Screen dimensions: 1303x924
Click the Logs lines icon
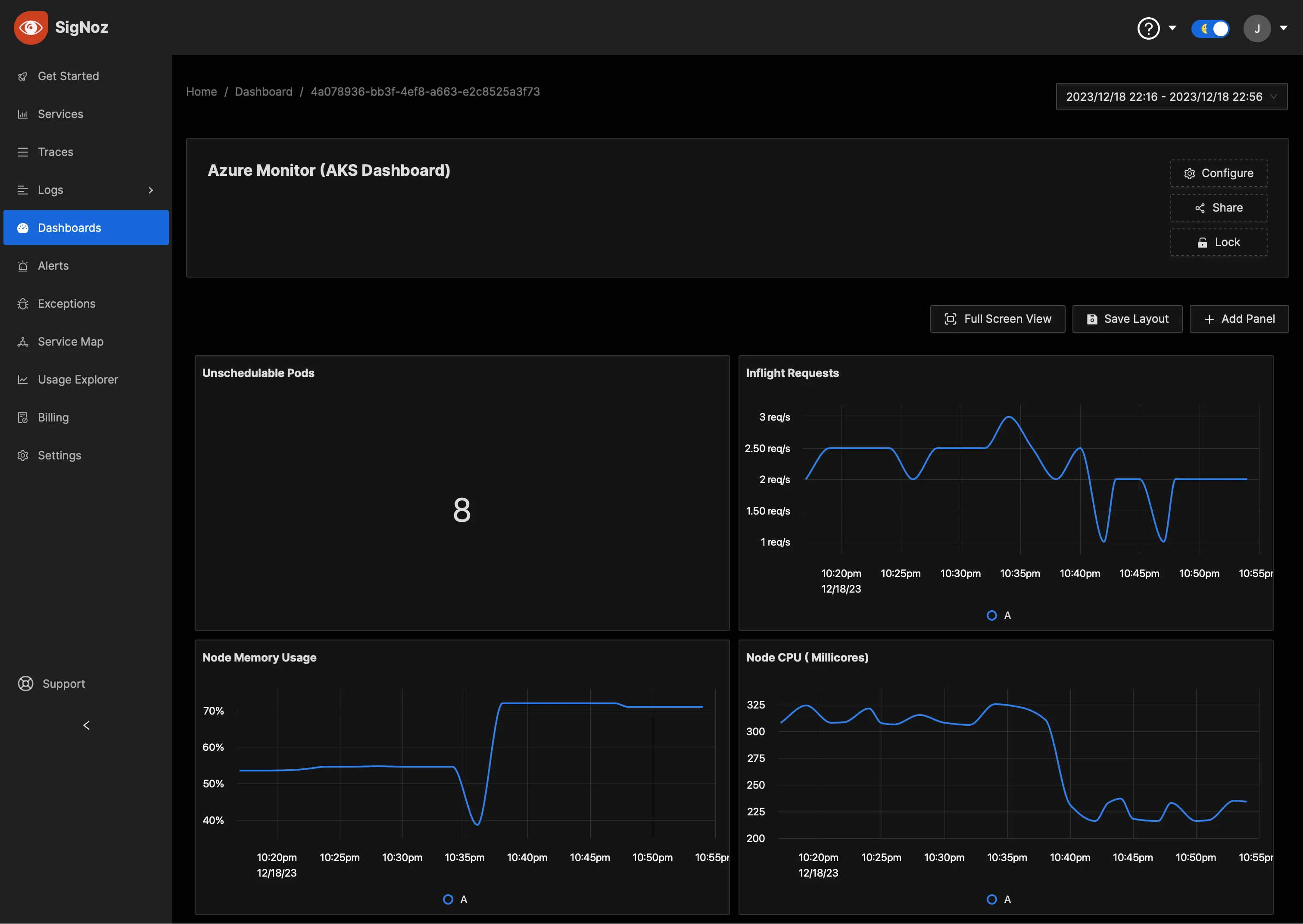pyautogui.click(x=23, y=190)
